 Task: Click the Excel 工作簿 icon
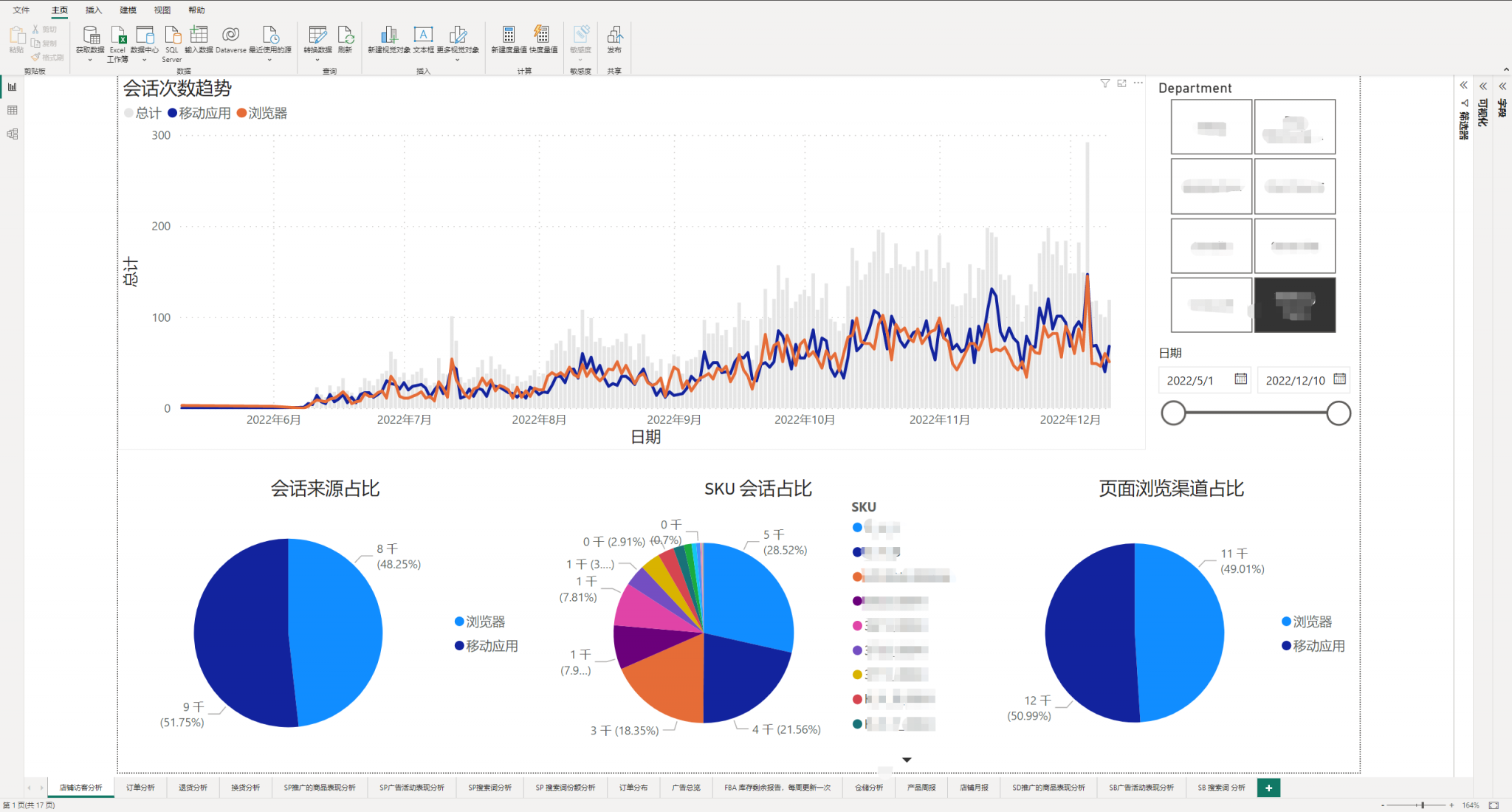coord(118,36)
